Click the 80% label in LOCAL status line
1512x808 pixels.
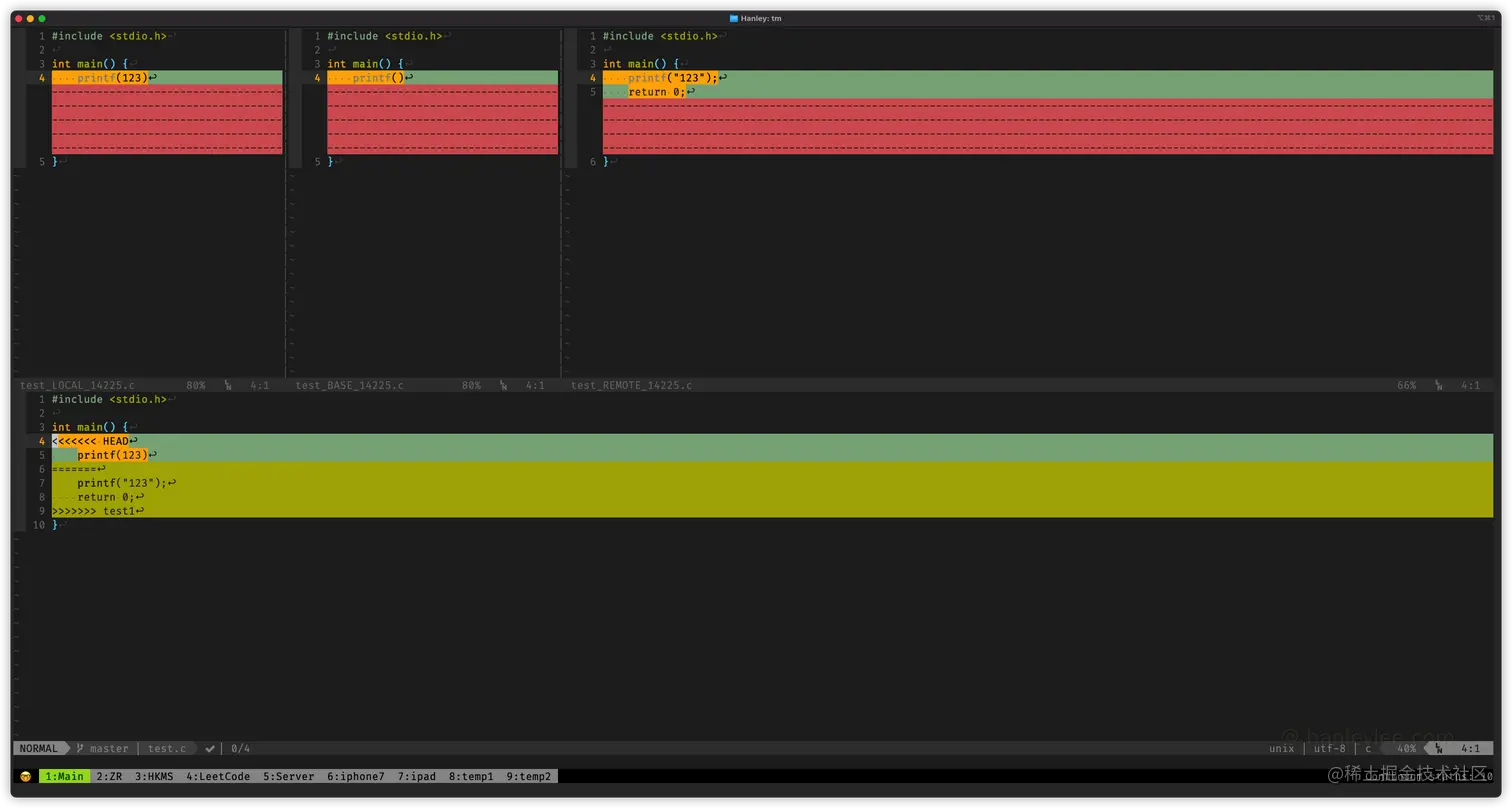click(x=195, y=385)
